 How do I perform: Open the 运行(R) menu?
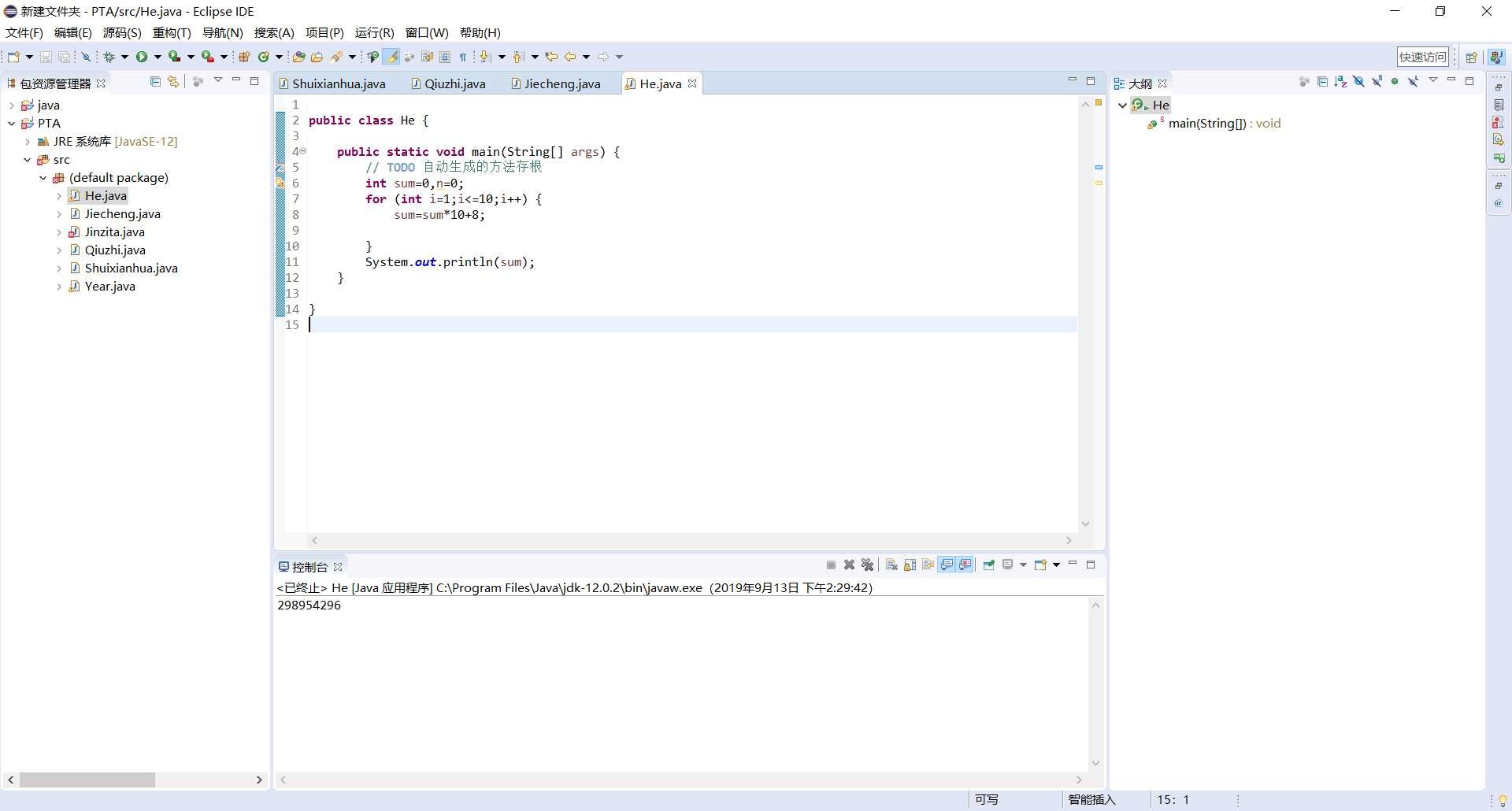tap(374, 32)
